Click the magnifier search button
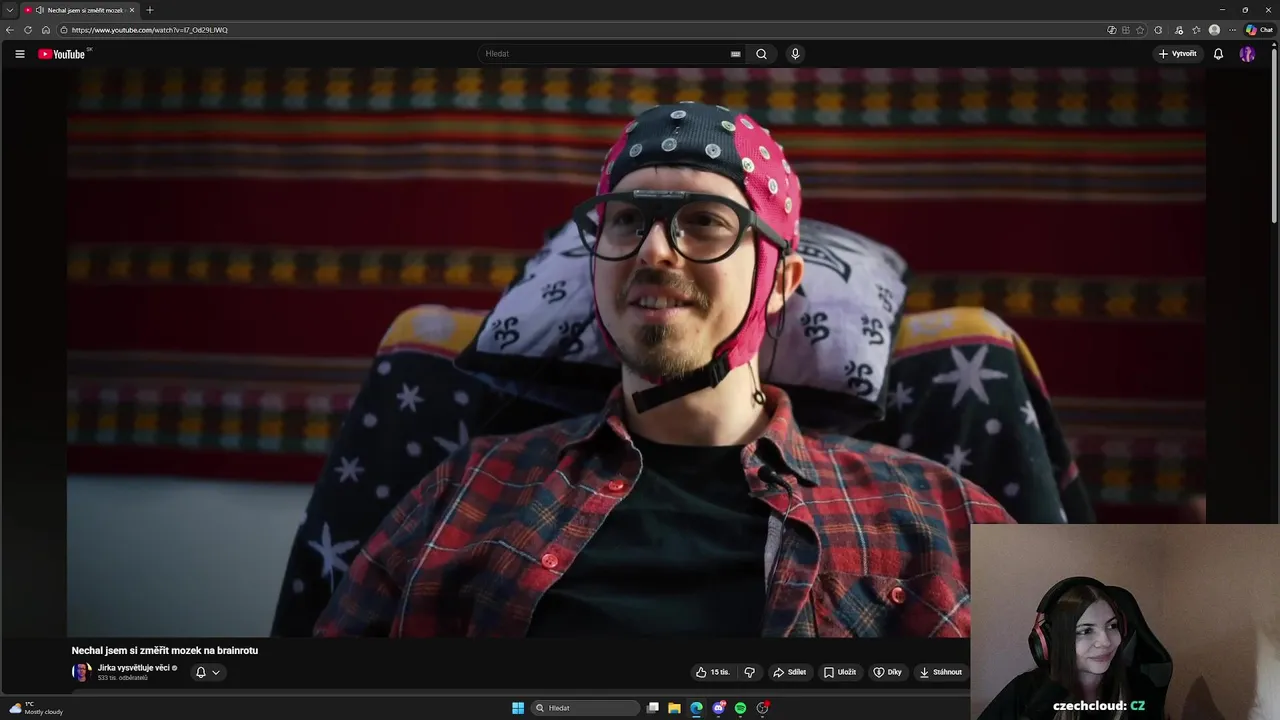The width and height of the screenshot is (1280, 720). [x=761, y=54]
